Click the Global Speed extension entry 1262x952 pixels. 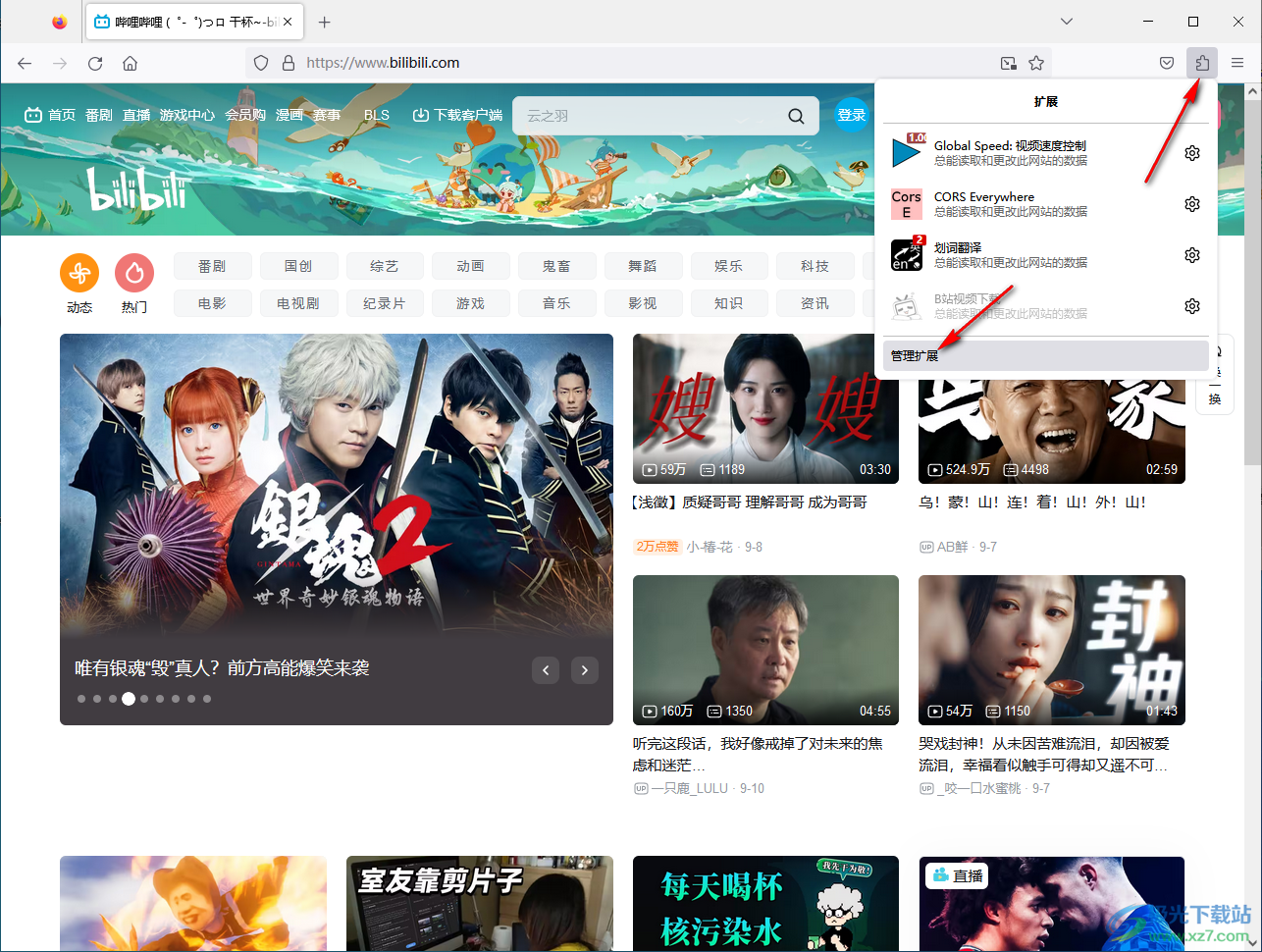click(1026, 153)
